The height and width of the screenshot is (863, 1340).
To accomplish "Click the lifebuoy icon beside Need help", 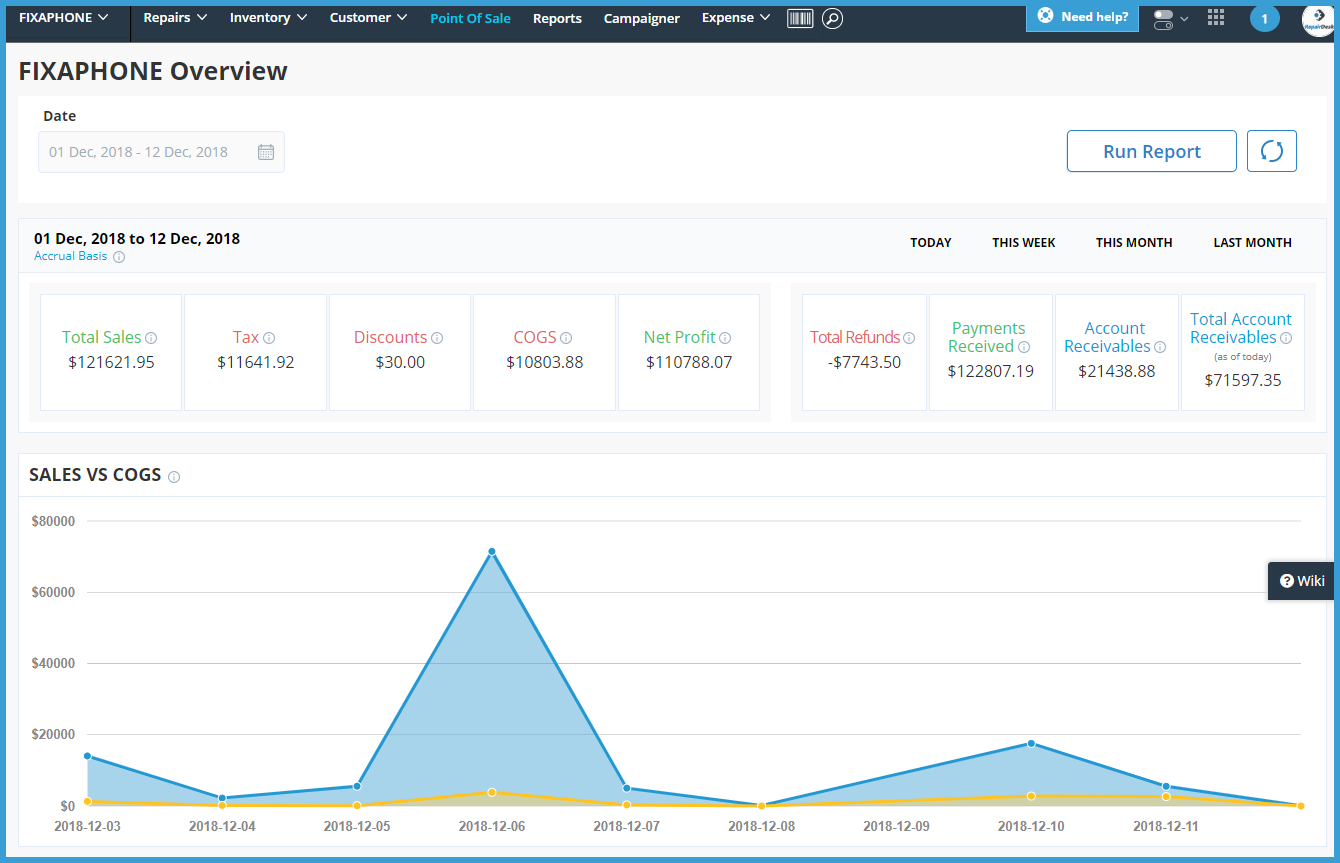I will [x=1045, y=16].
